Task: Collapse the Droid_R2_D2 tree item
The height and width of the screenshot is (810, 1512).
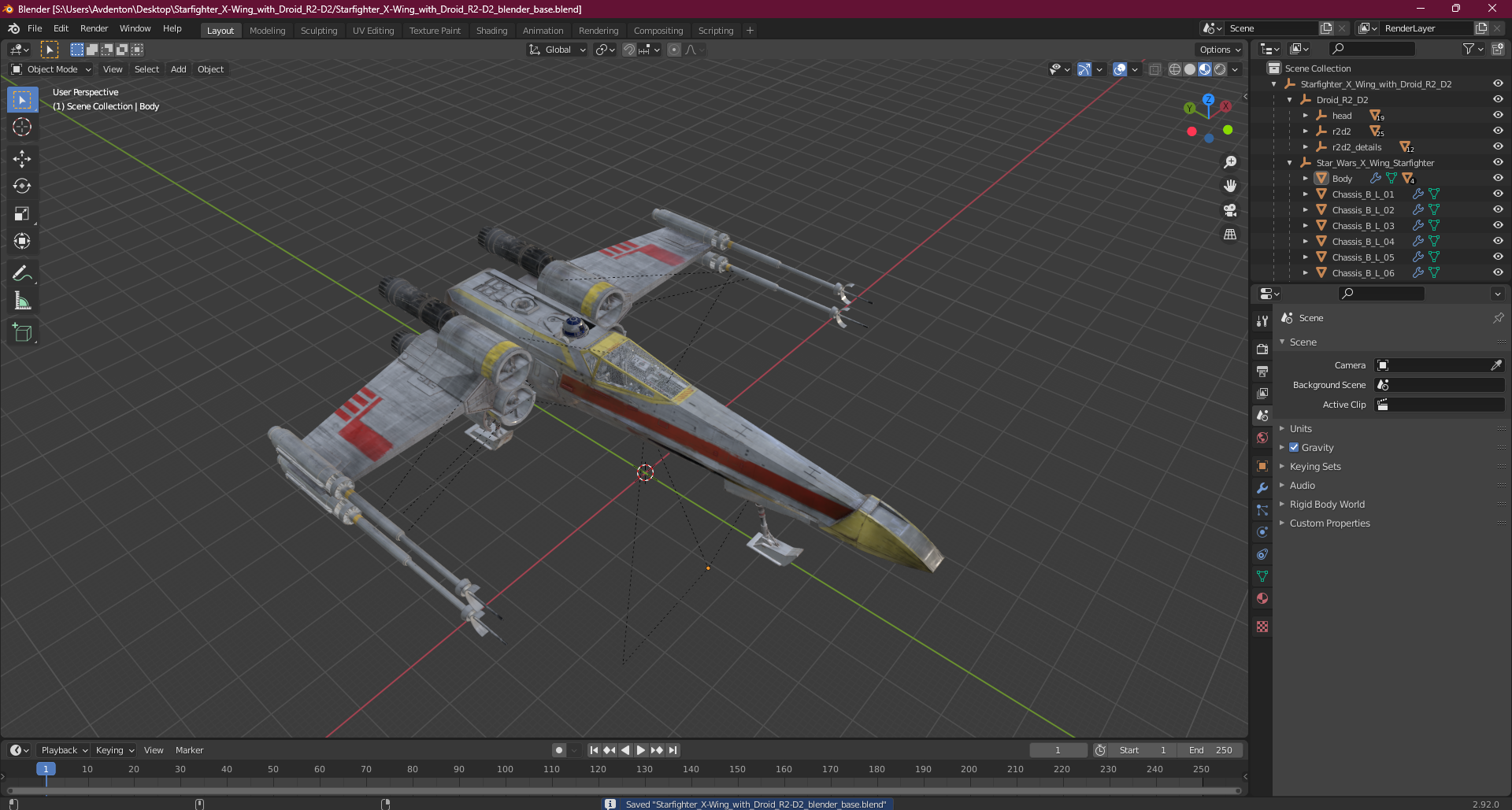Action: point(1290,100)
